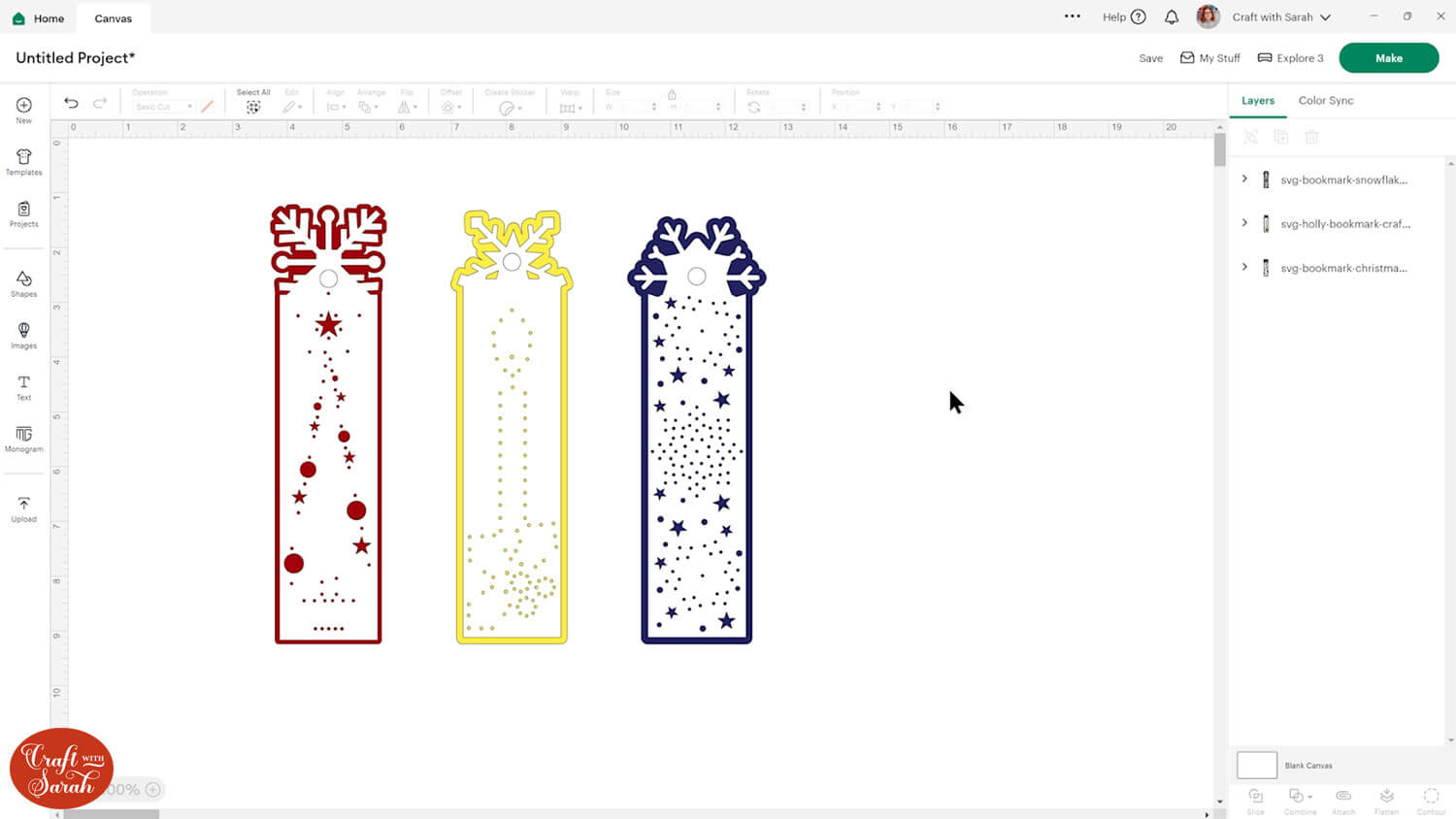This screenshot has height=819, width=1456.
Task: Expand the svg-bookmark-snowflake layer group
Action: tap(1244, 179)
